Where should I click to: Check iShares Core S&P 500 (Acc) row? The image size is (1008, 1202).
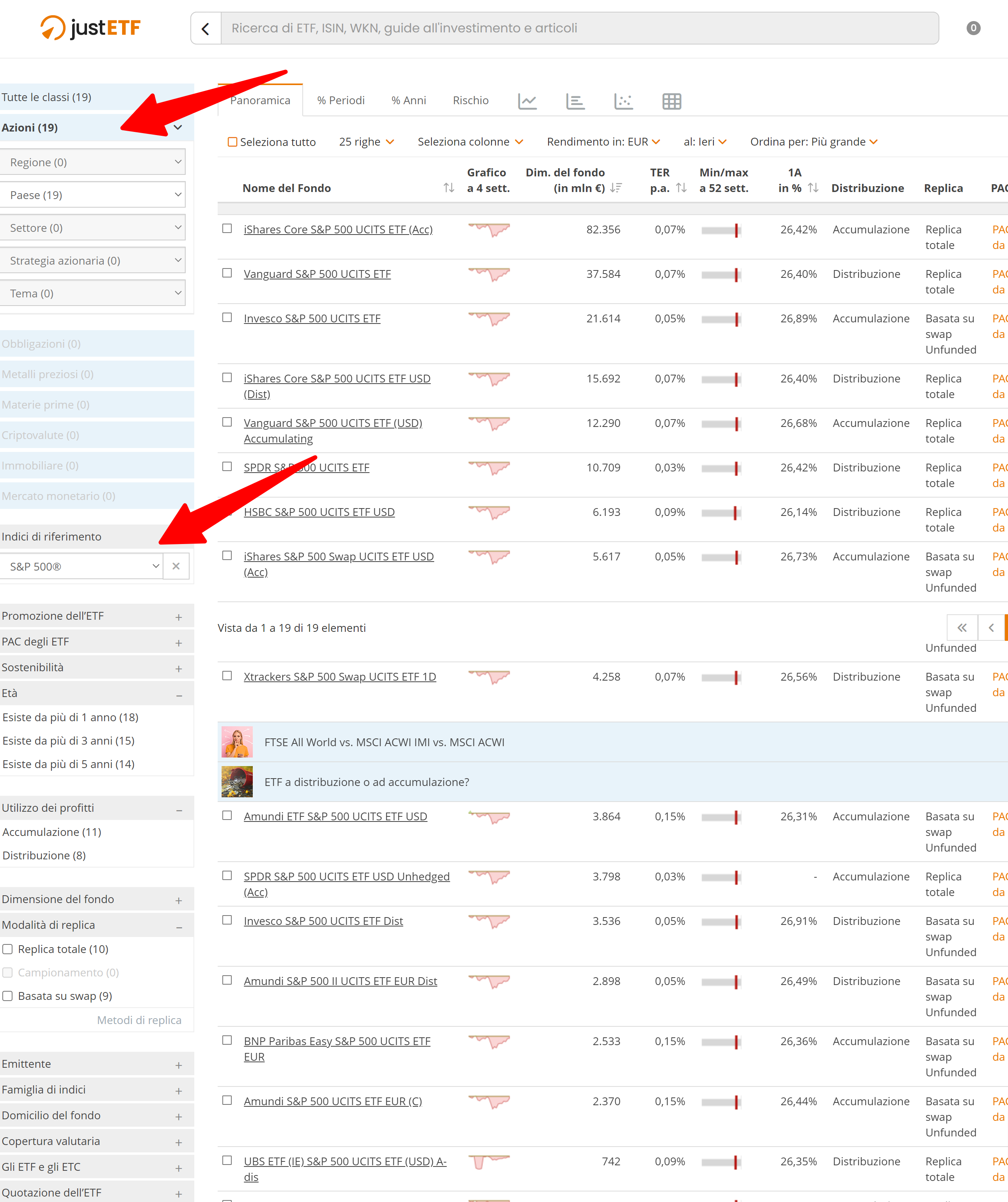pos(227,228)
